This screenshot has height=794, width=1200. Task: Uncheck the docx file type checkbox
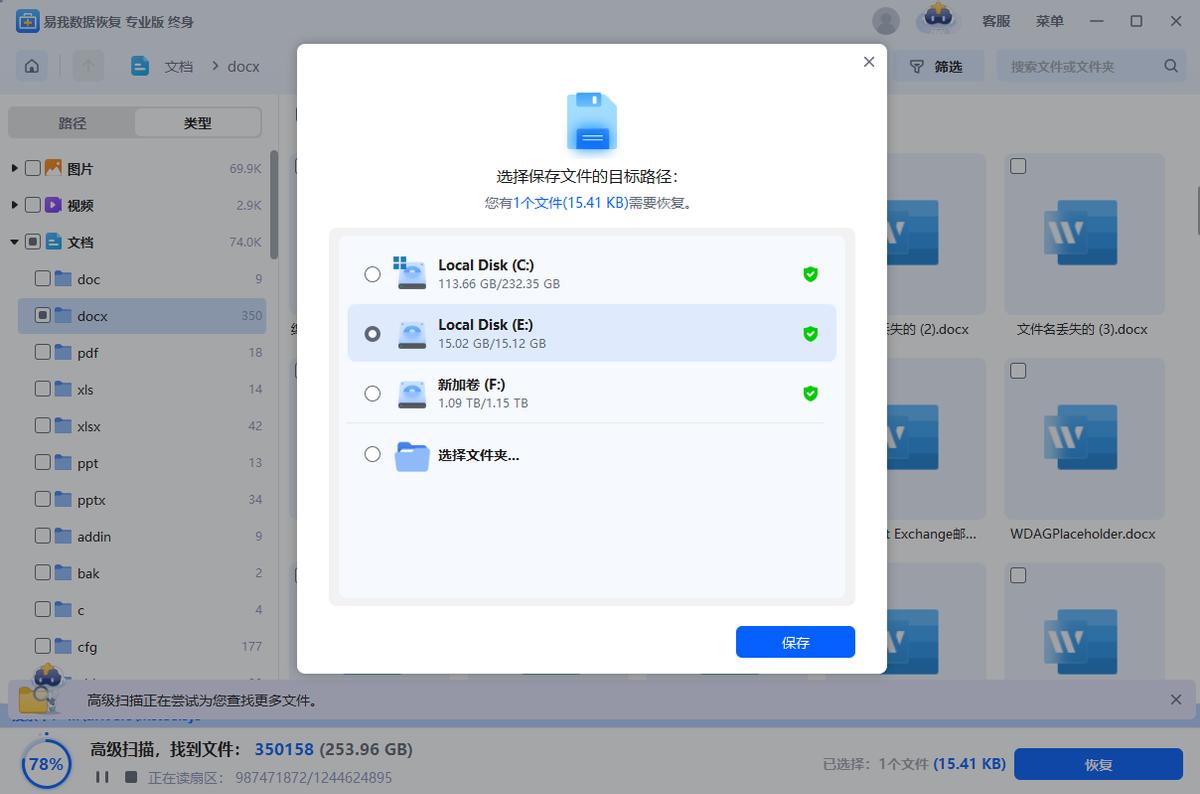42,315
